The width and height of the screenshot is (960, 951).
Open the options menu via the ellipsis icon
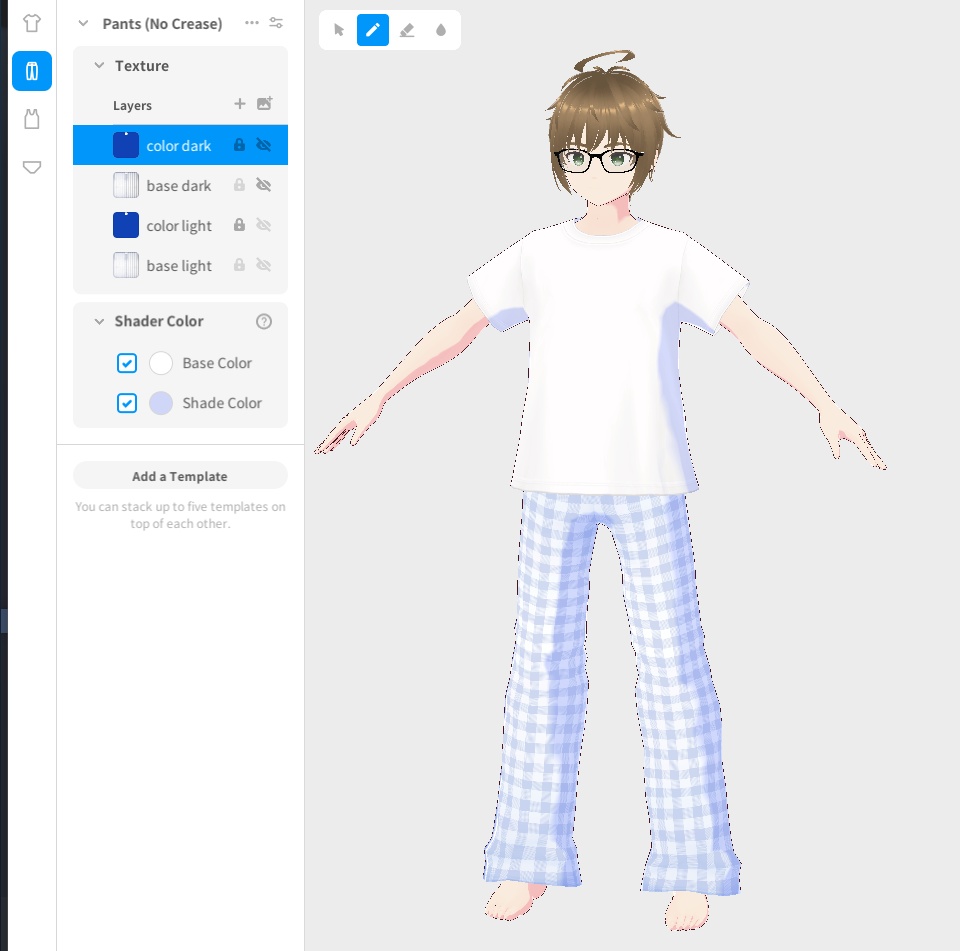(252, 23)
